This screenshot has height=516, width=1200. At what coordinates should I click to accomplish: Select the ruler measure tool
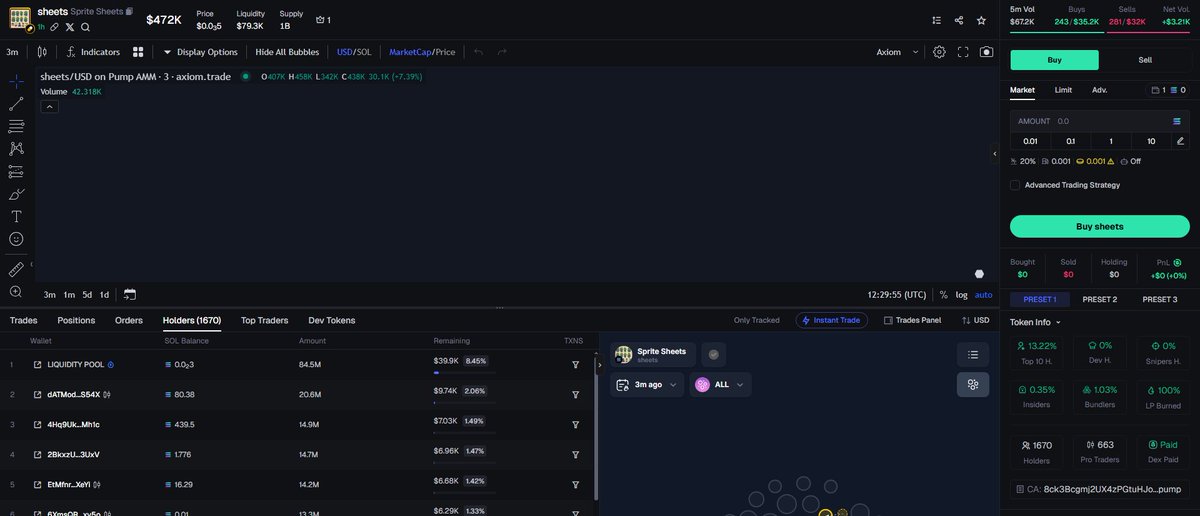[16, 269]
